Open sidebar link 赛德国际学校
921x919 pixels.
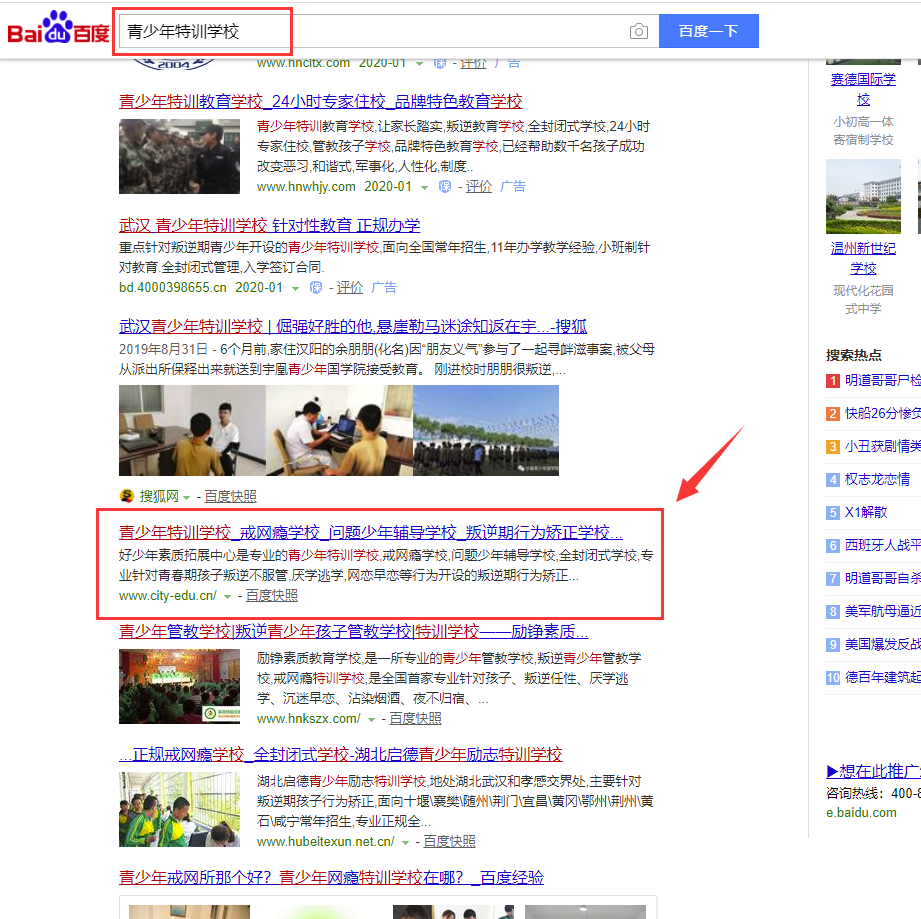[863, 89]
